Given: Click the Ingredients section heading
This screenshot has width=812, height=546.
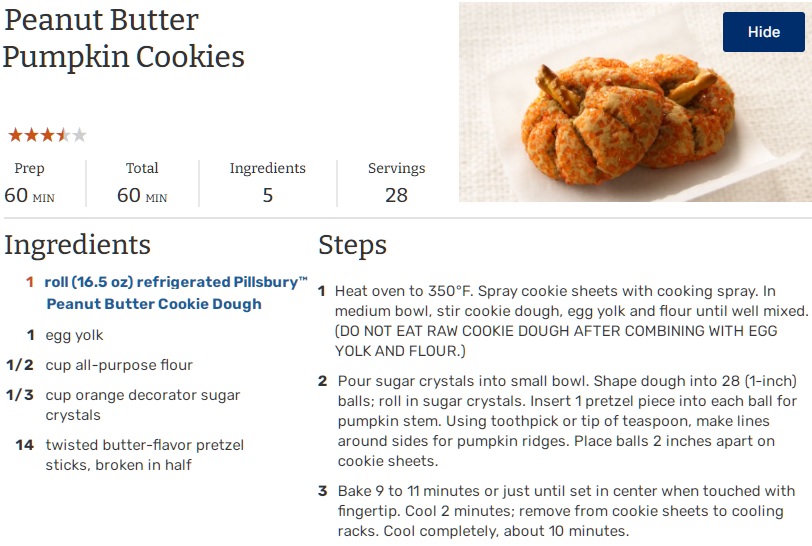Looking at the screenshot, I should pyautogui.click(x=77, y=245).
